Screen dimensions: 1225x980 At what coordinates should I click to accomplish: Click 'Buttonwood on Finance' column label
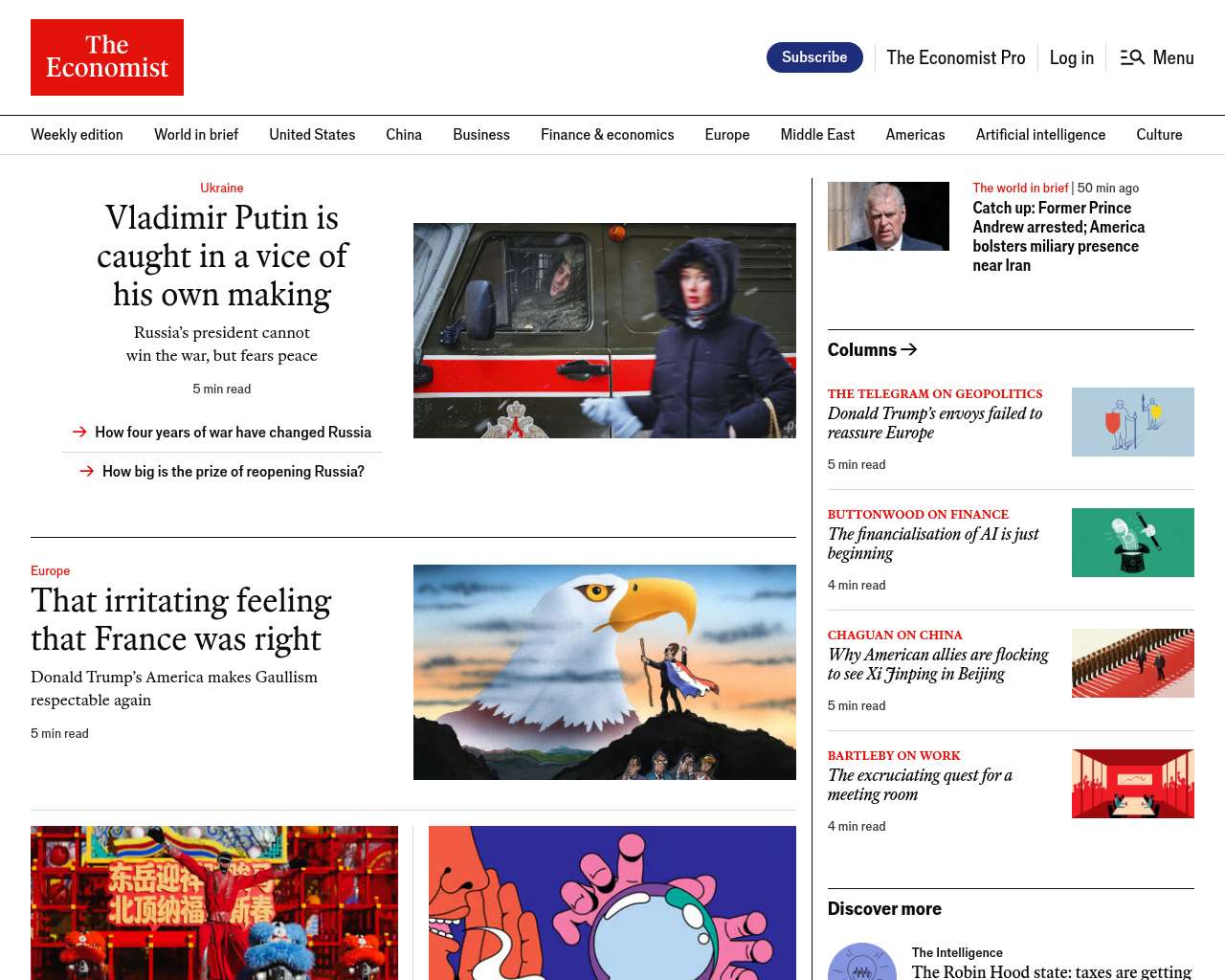[918, 514]
